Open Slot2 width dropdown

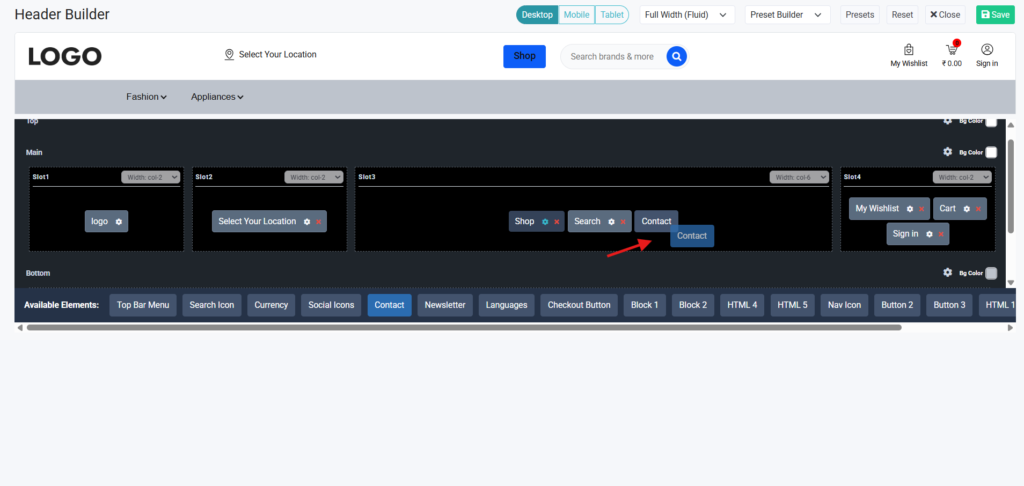pos(313,177)
